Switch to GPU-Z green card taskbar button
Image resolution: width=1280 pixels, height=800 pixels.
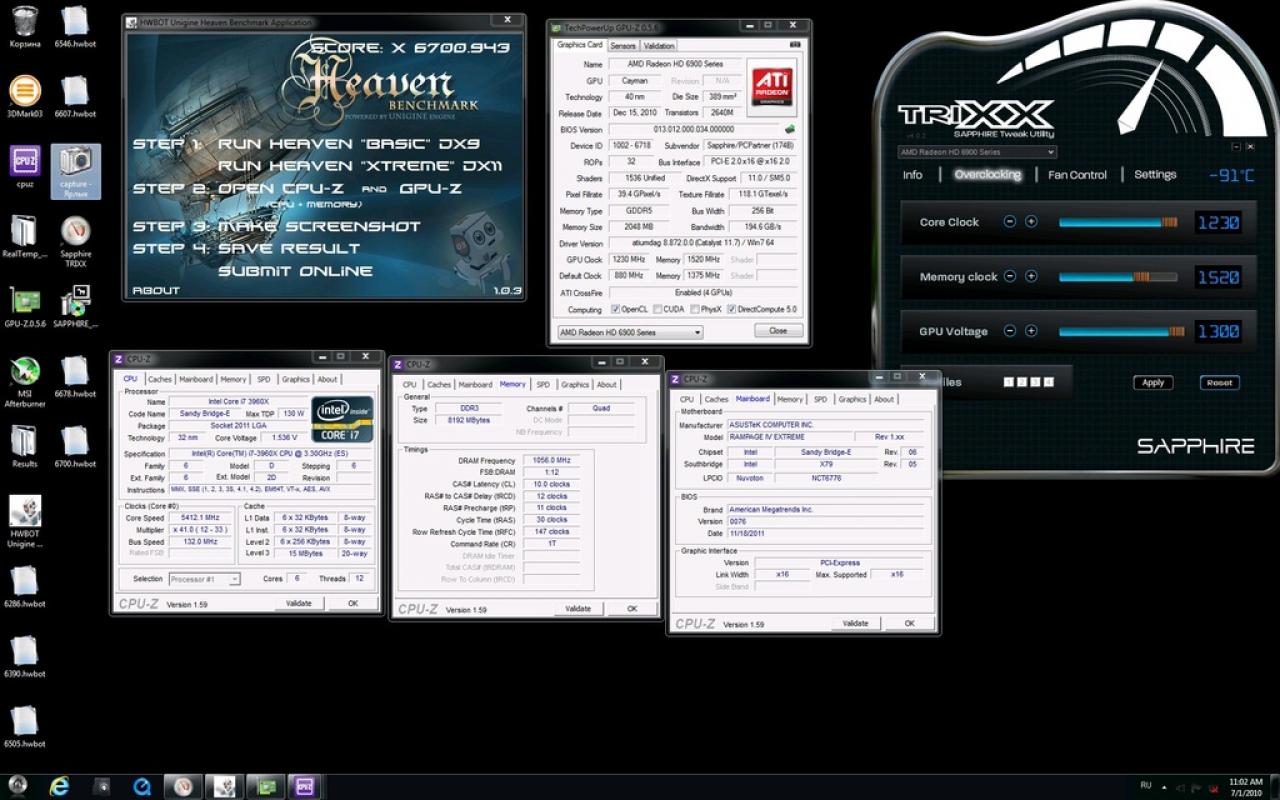[265, 786]
